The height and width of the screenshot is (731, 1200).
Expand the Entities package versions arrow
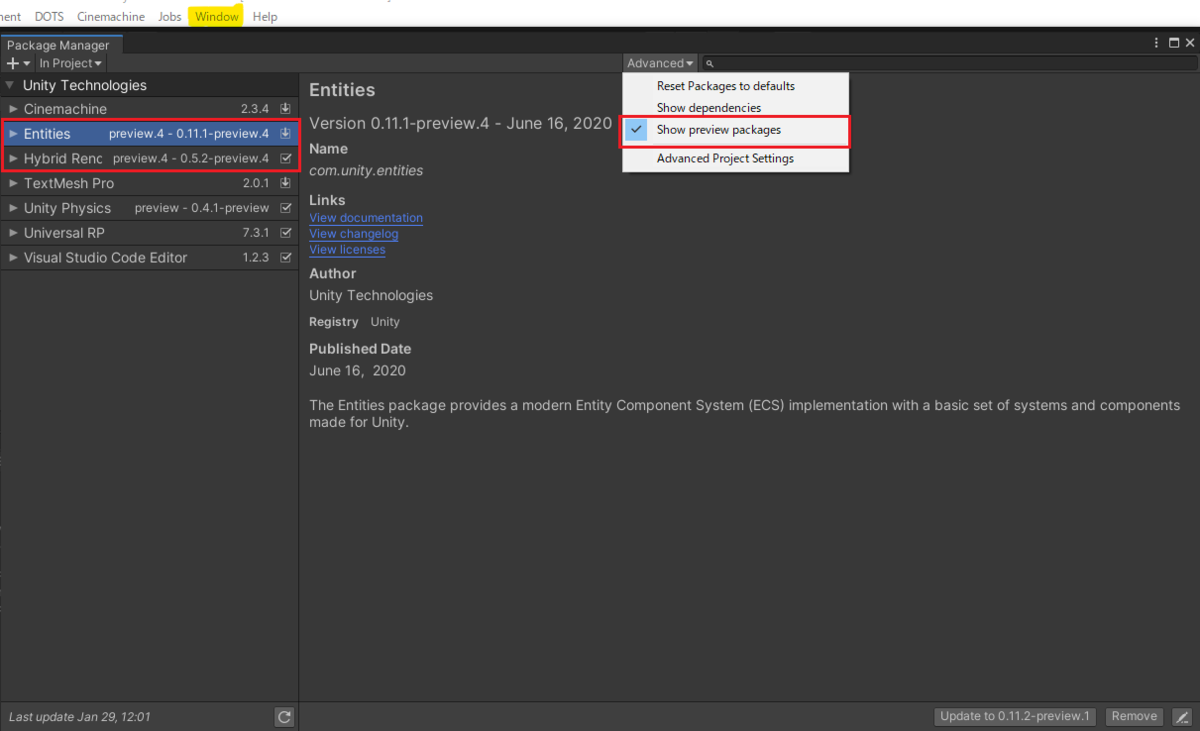pyautogui.click(x=13, y=134)
